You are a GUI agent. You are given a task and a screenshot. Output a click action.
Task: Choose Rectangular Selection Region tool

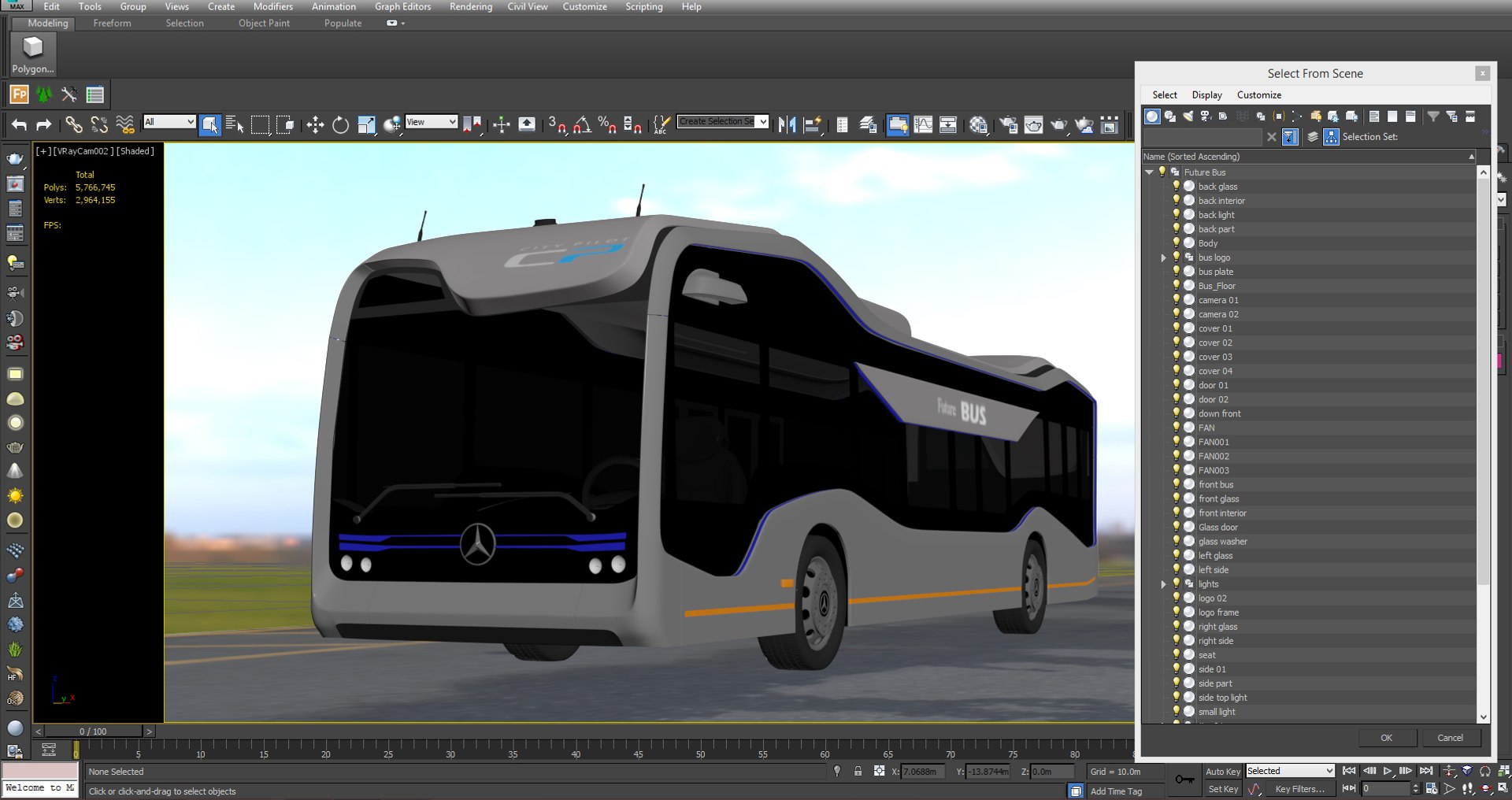(x=260, y=124)
